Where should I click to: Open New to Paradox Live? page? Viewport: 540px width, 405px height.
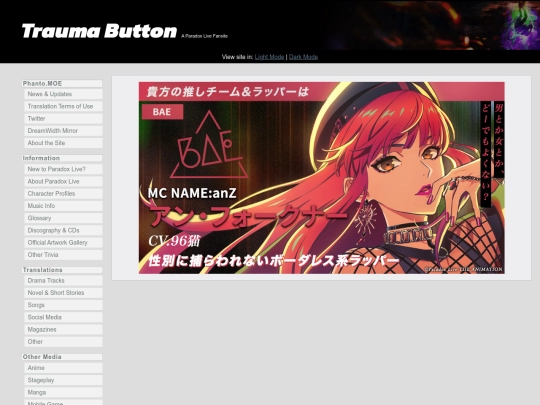pyautogui.click(x=63, y=169)
